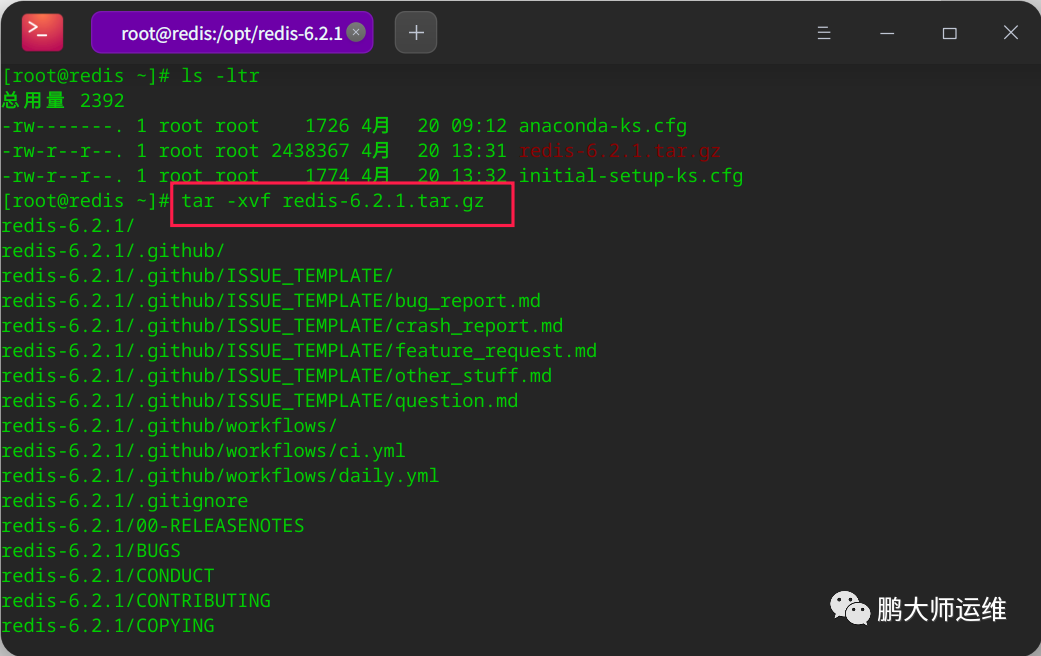Click the feature_request.md output line

pyautogui.click(x=299, y=351)
